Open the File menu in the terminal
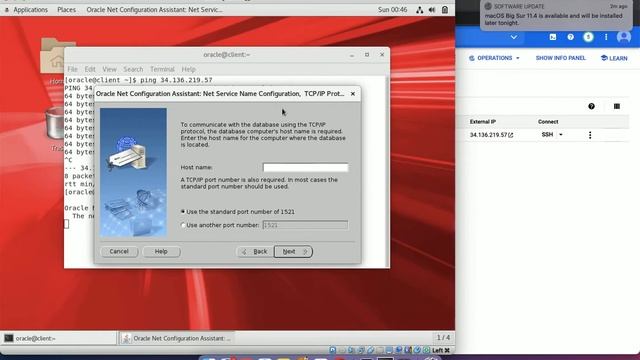640x360 pixels. [x=73, y=69]
